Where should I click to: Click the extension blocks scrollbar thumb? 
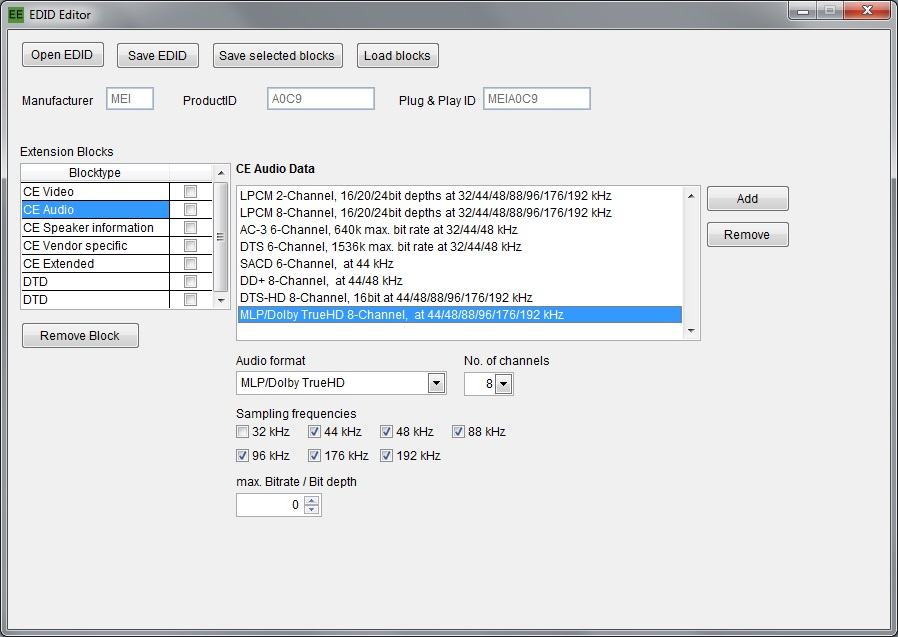click(221, 237)
